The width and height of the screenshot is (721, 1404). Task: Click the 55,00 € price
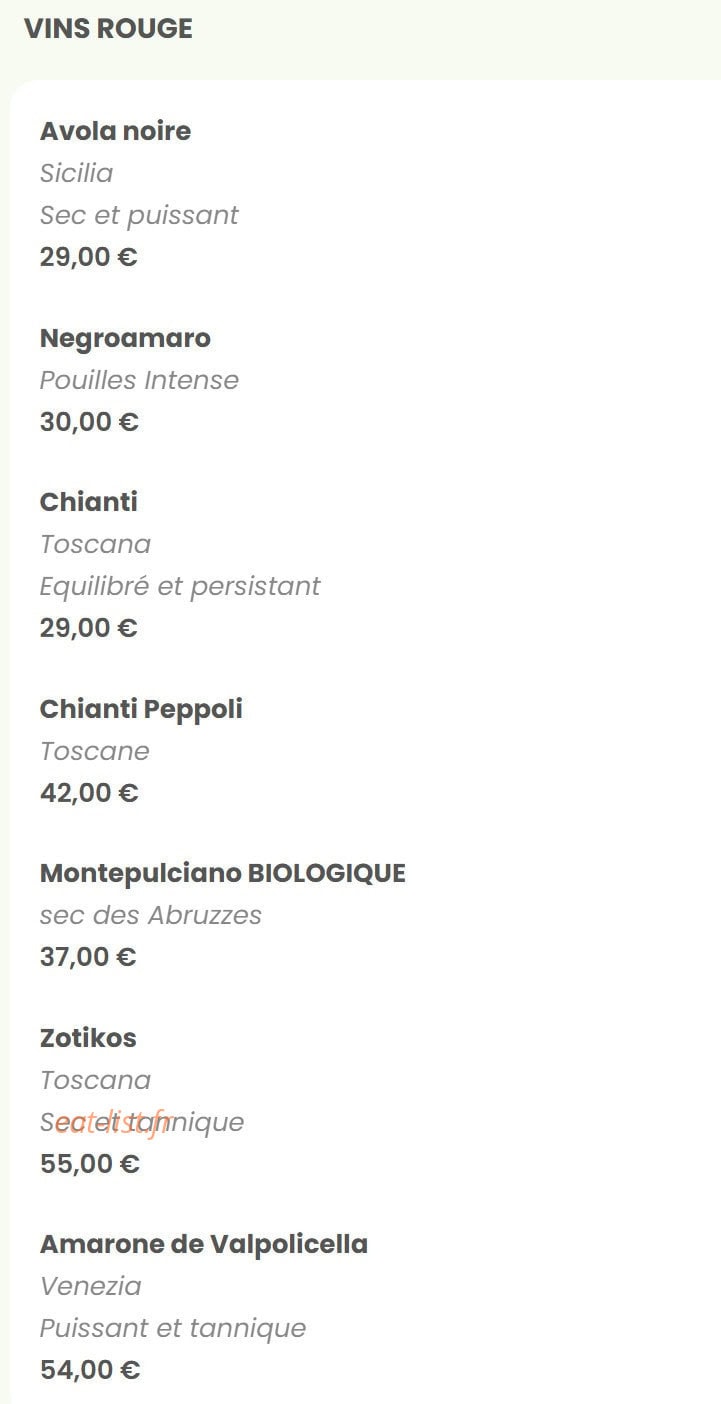(90, 1164)
